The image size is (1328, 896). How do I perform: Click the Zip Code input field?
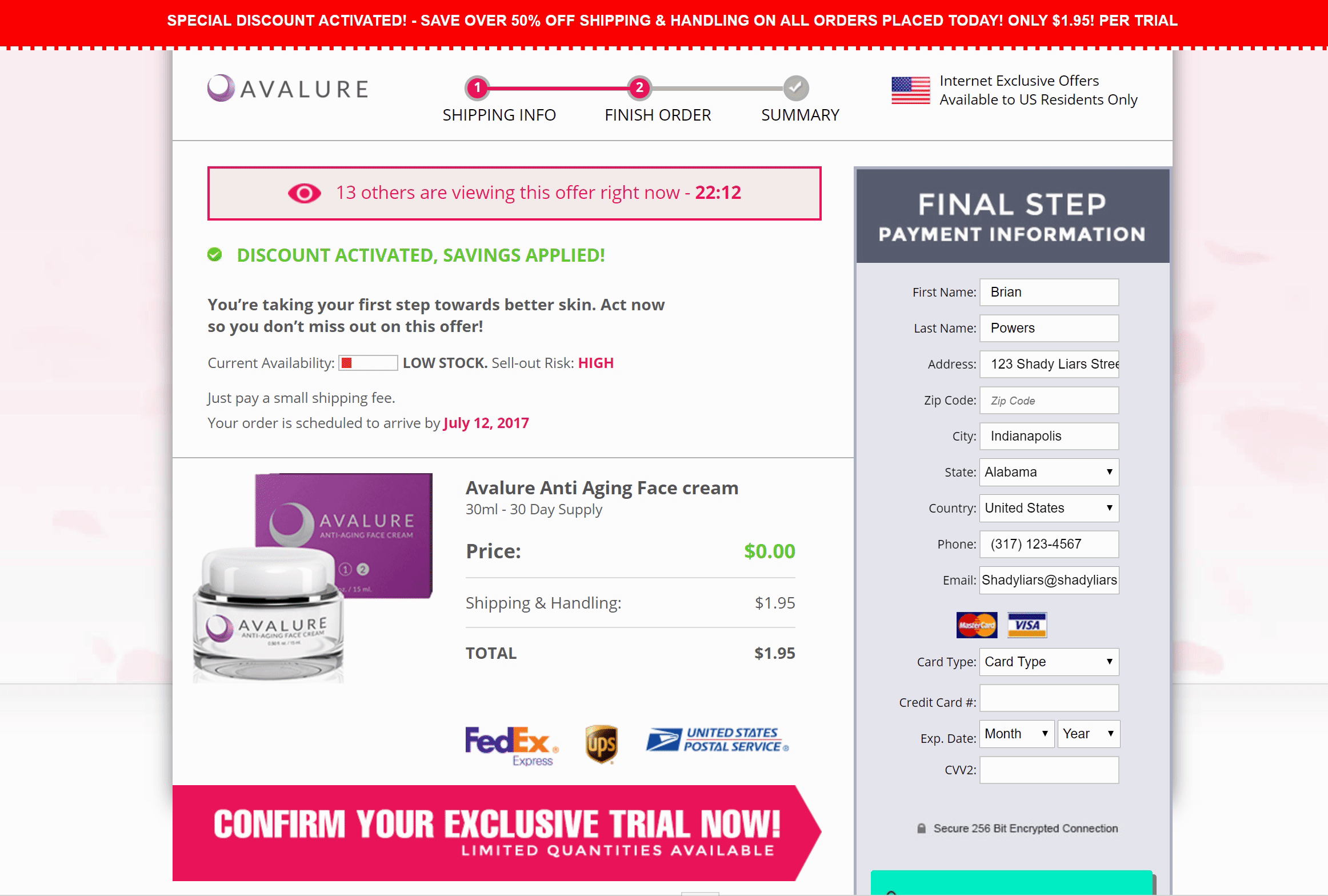pos(1049,401)
